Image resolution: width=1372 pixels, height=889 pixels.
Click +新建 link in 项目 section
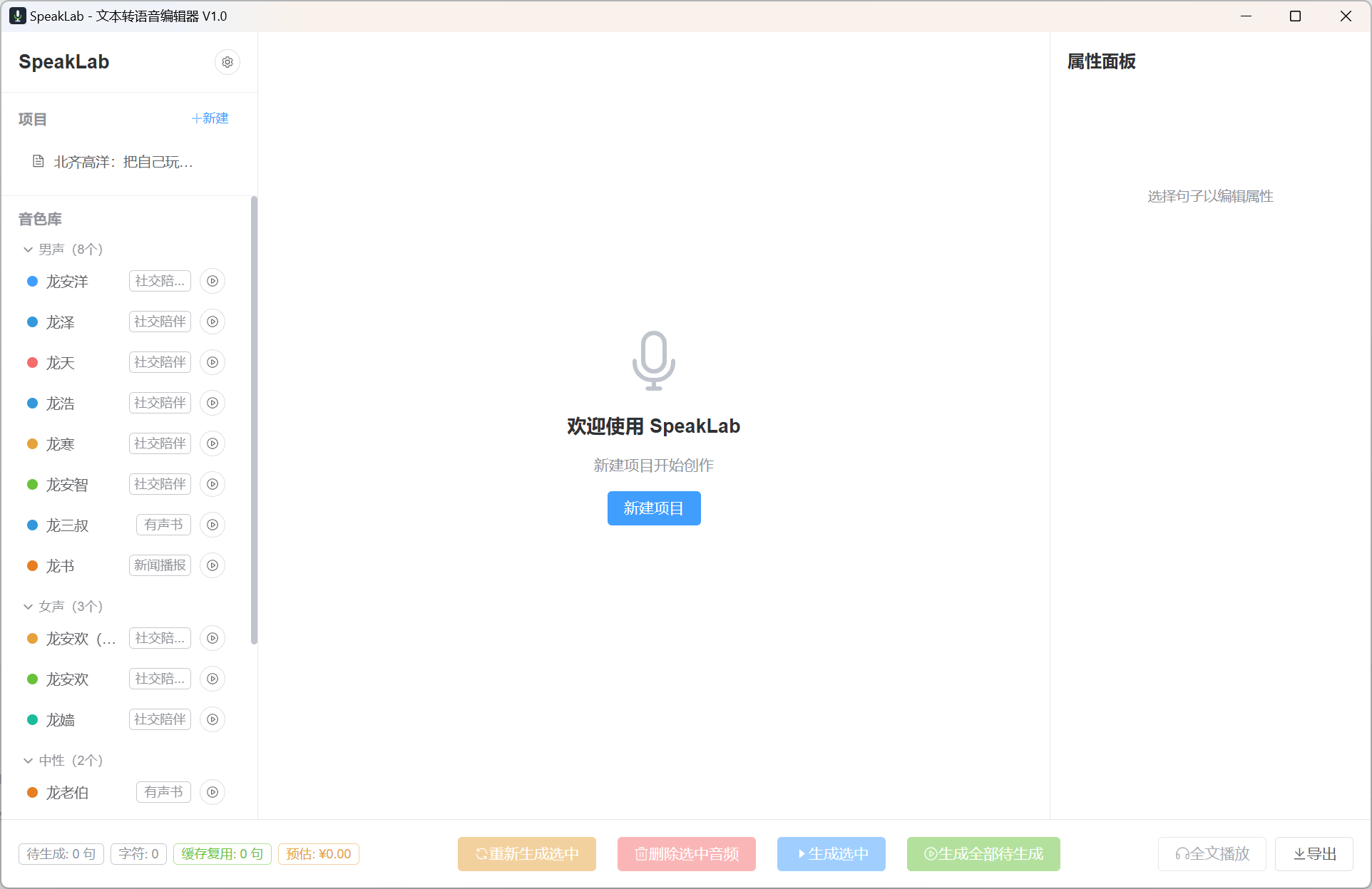(x=210, y=118)
